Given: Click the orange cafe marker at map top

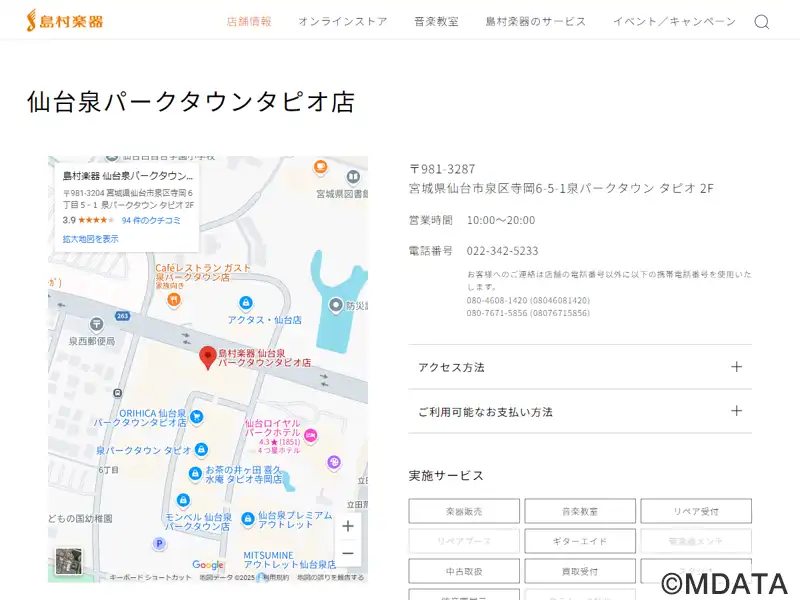Looking at the screenshot, I should [x=320, y=166].
